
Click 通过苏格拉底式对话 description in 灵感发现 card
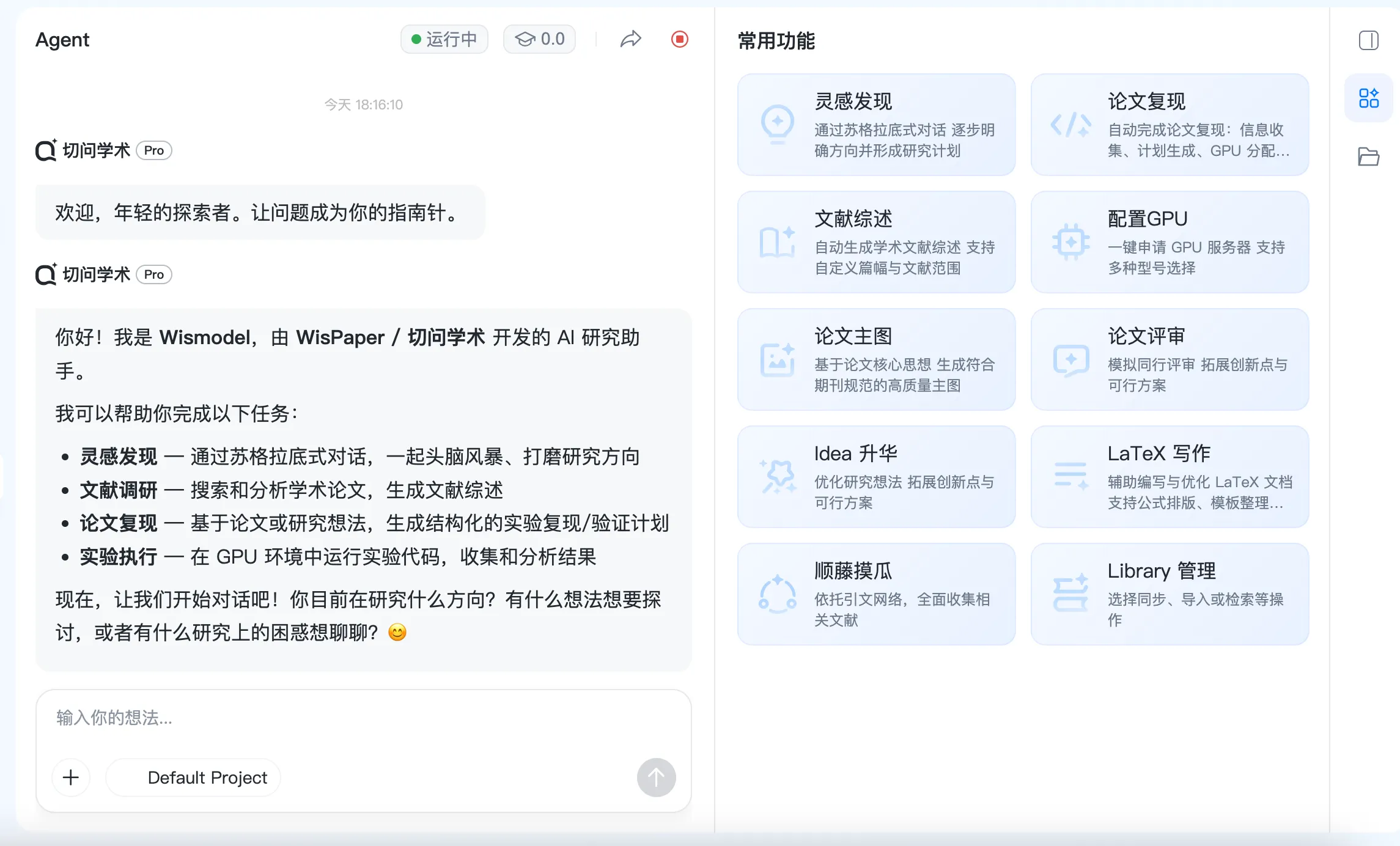tap(905, 141)
